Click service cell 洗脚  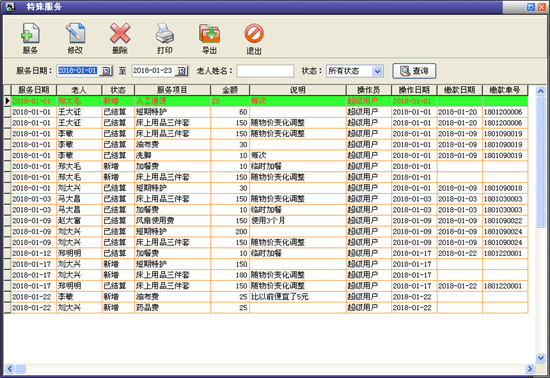172,155
